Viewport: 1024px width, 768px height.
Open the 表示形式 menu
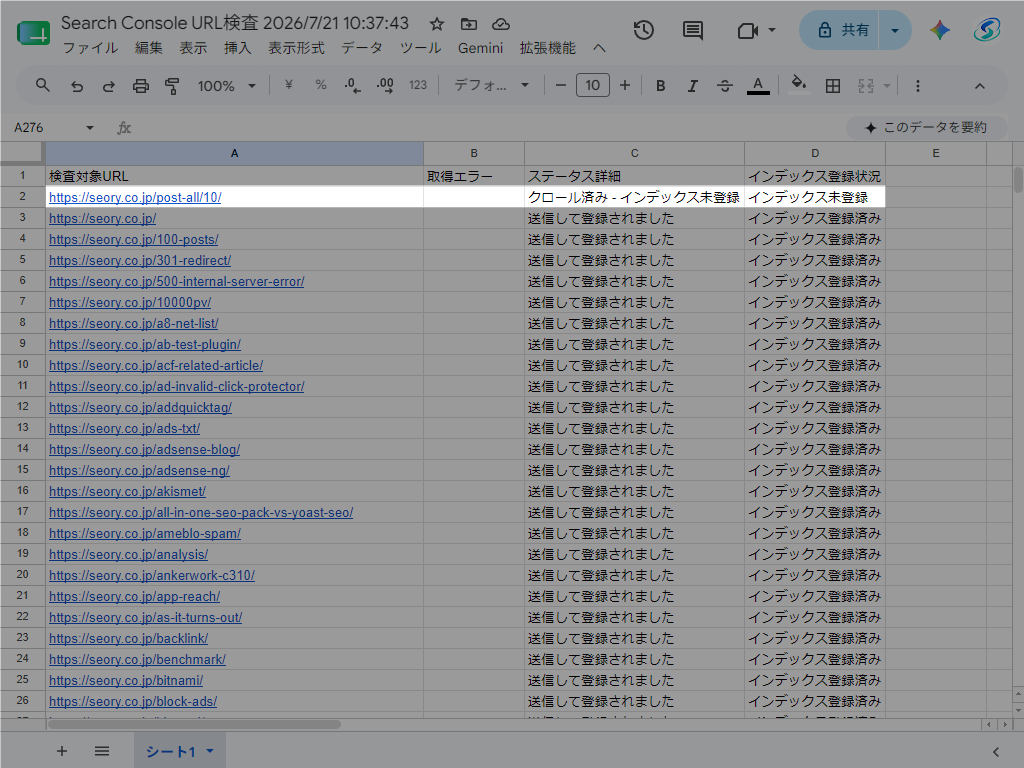(296, 48)
